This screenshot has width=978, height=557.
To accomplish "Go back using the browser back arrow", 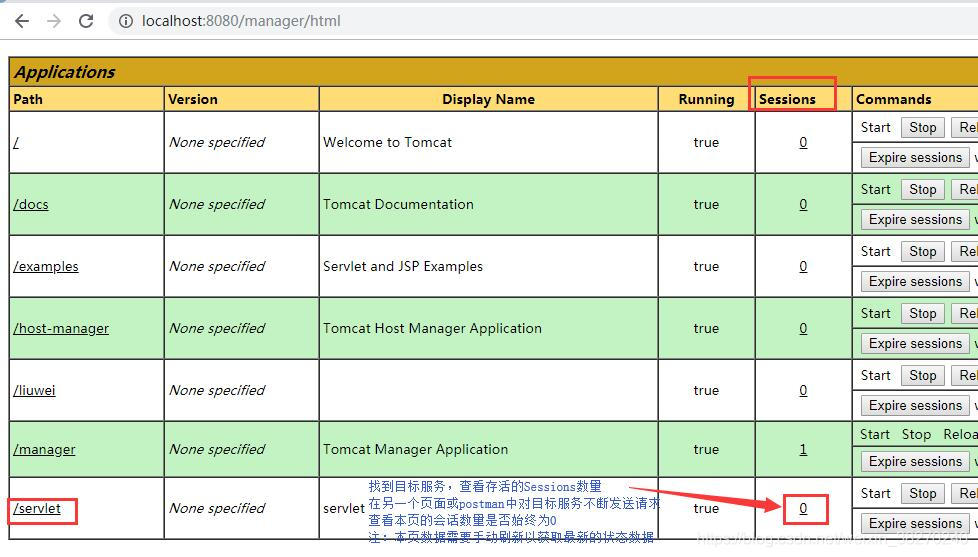I will pyautogui.click(x=22, y=21).
